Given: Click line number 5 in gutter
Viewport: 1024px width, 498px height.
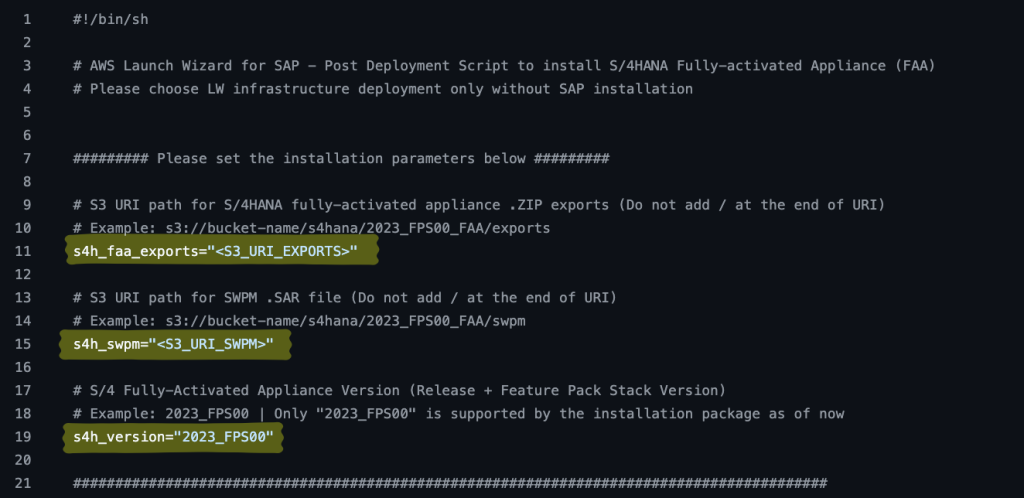Looking at the screenshot, I should [x=27, y=112].
